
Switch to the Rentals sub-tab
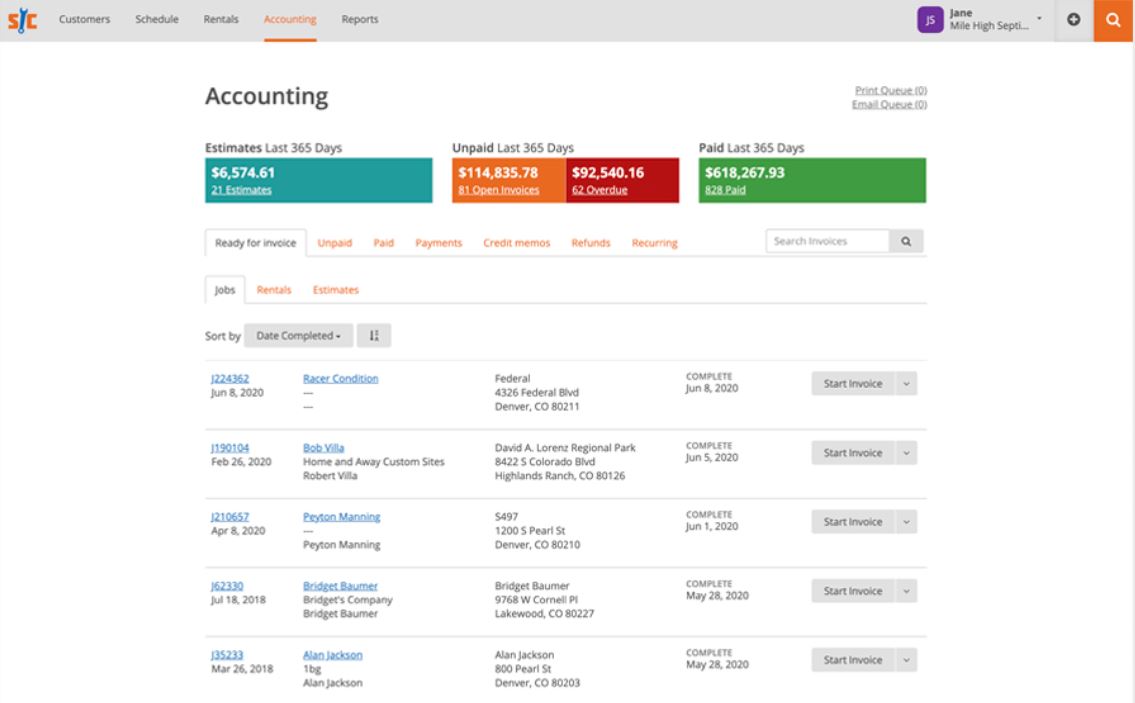[x=274, y=290]
